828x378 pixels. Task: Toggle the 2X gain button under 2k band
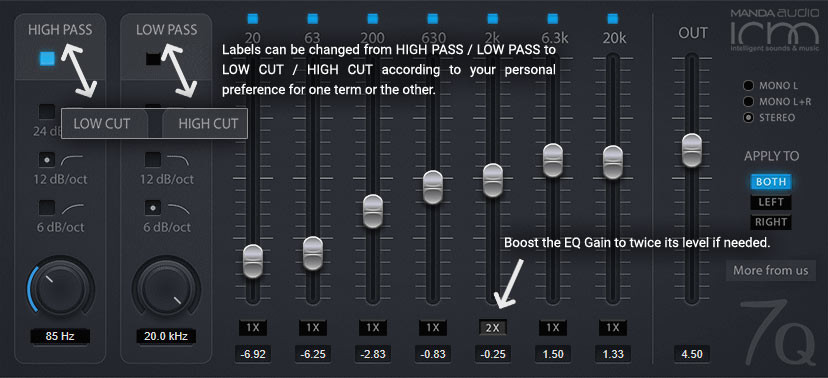[493, 327]
